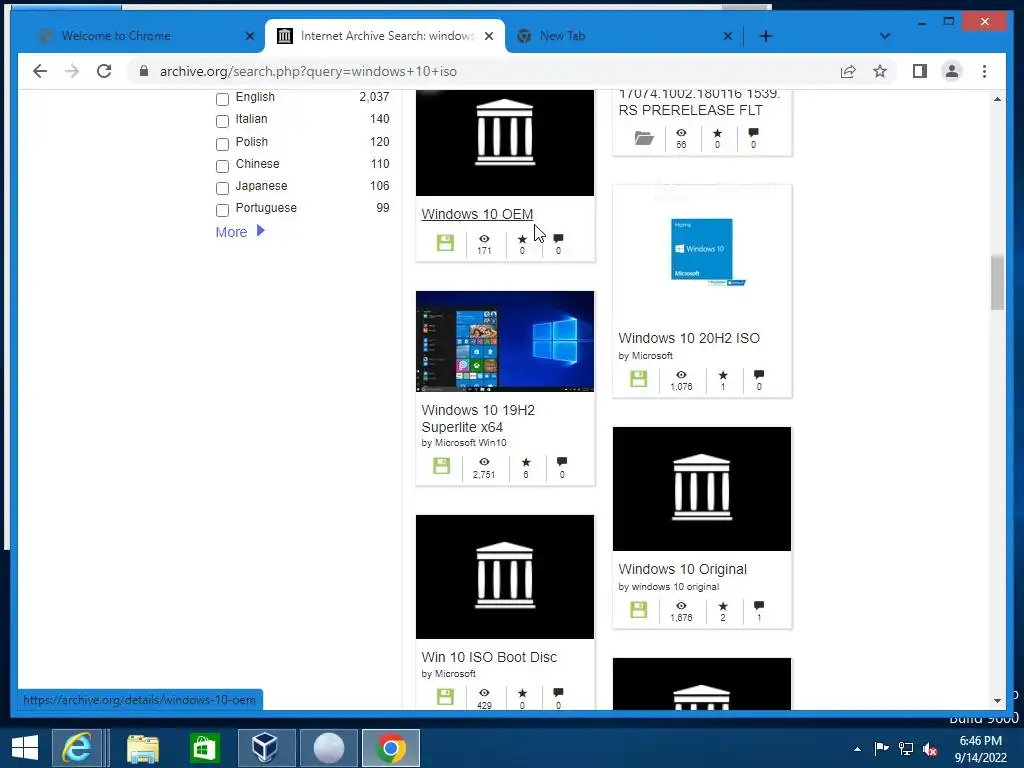Image resolution: width=1024 pixels, height=768 pixels.
Task: Open the Windows 10 Original title
Action: 682,569
